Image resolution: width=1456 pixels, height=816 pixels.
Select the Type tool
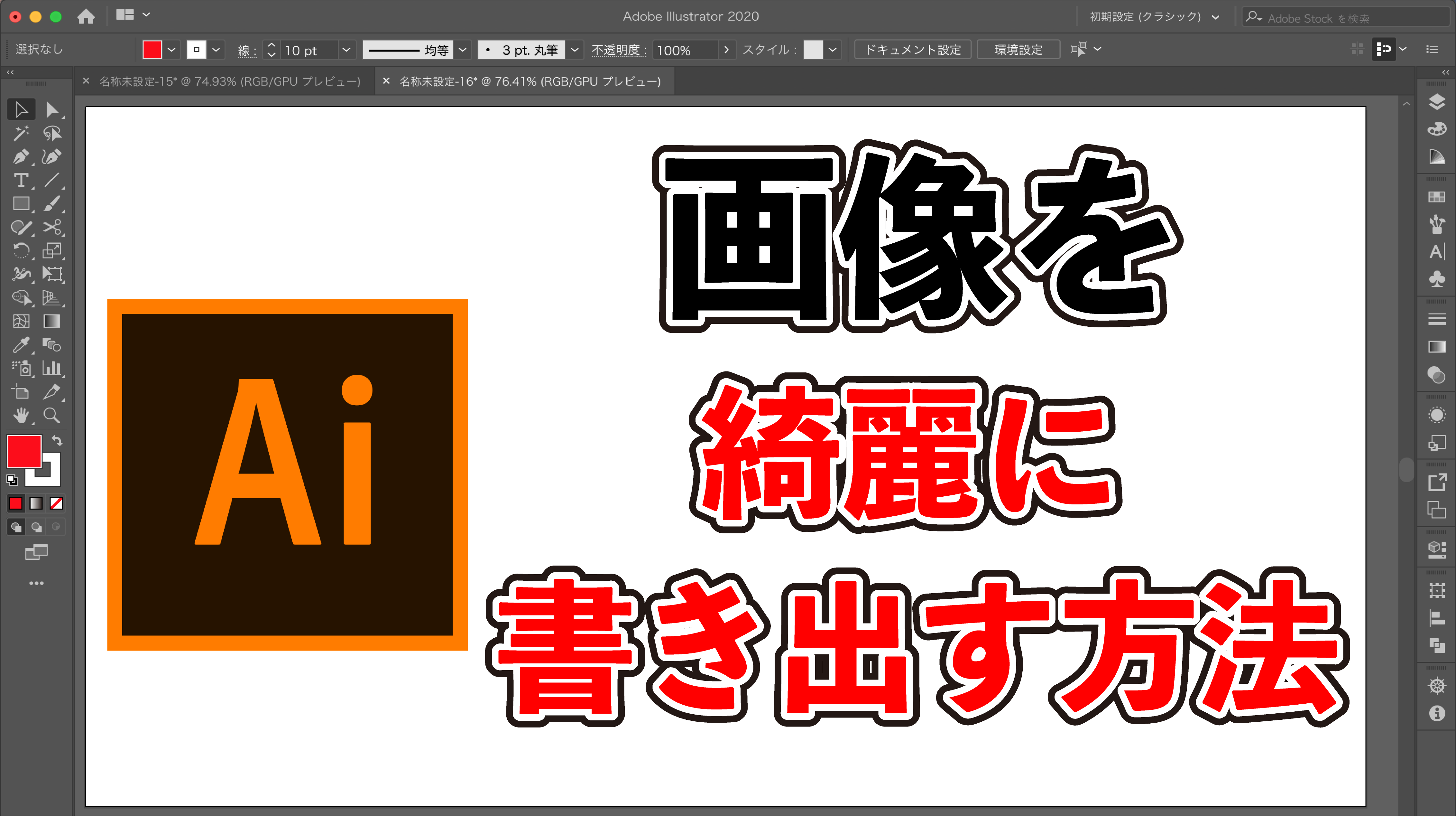[x=21, y=180]
